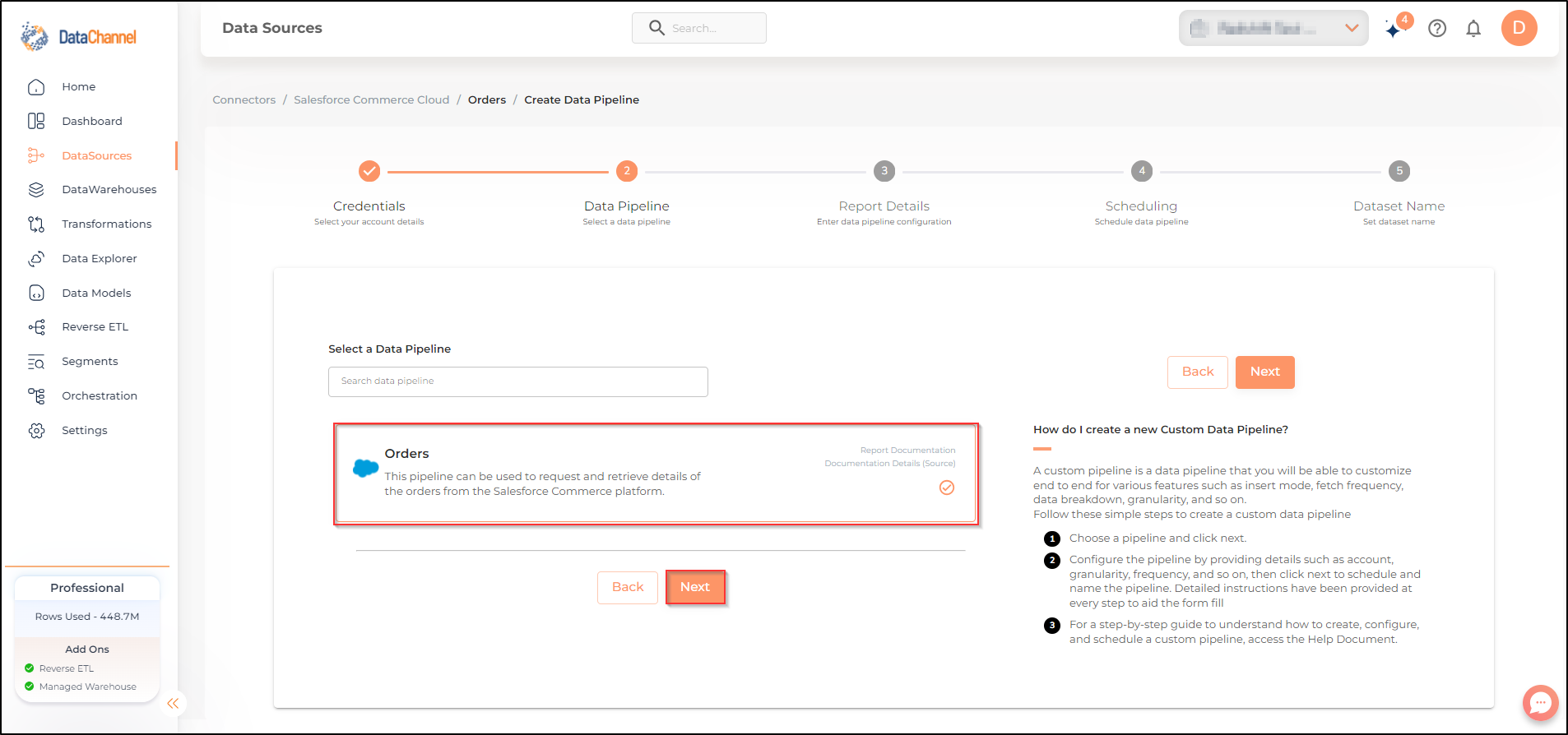The width and height of the screenshot is (1568, 735).
Task: Click the Data Models icon
Action: click(36, 293)
